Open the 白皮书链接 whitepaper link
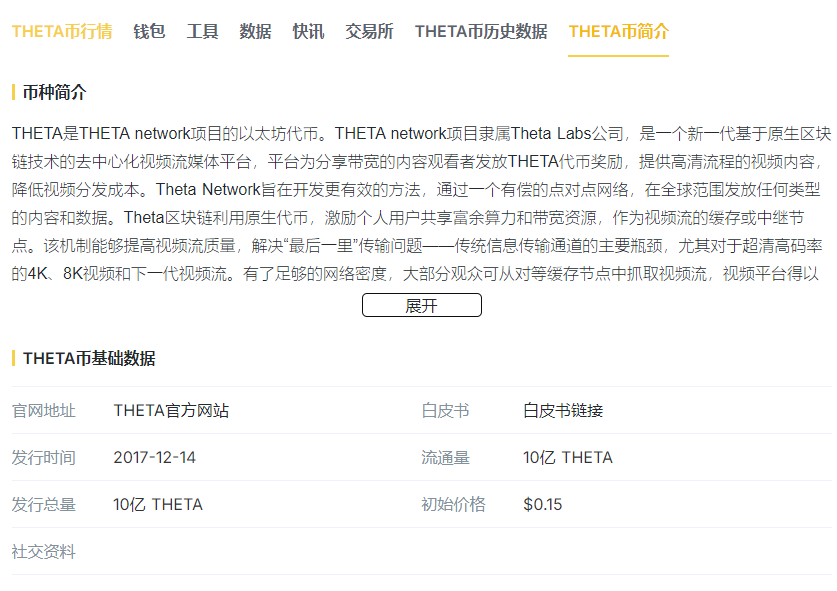The width and height of the screenshot is (837, 591). pyautogui.click(x=563, y=410)
